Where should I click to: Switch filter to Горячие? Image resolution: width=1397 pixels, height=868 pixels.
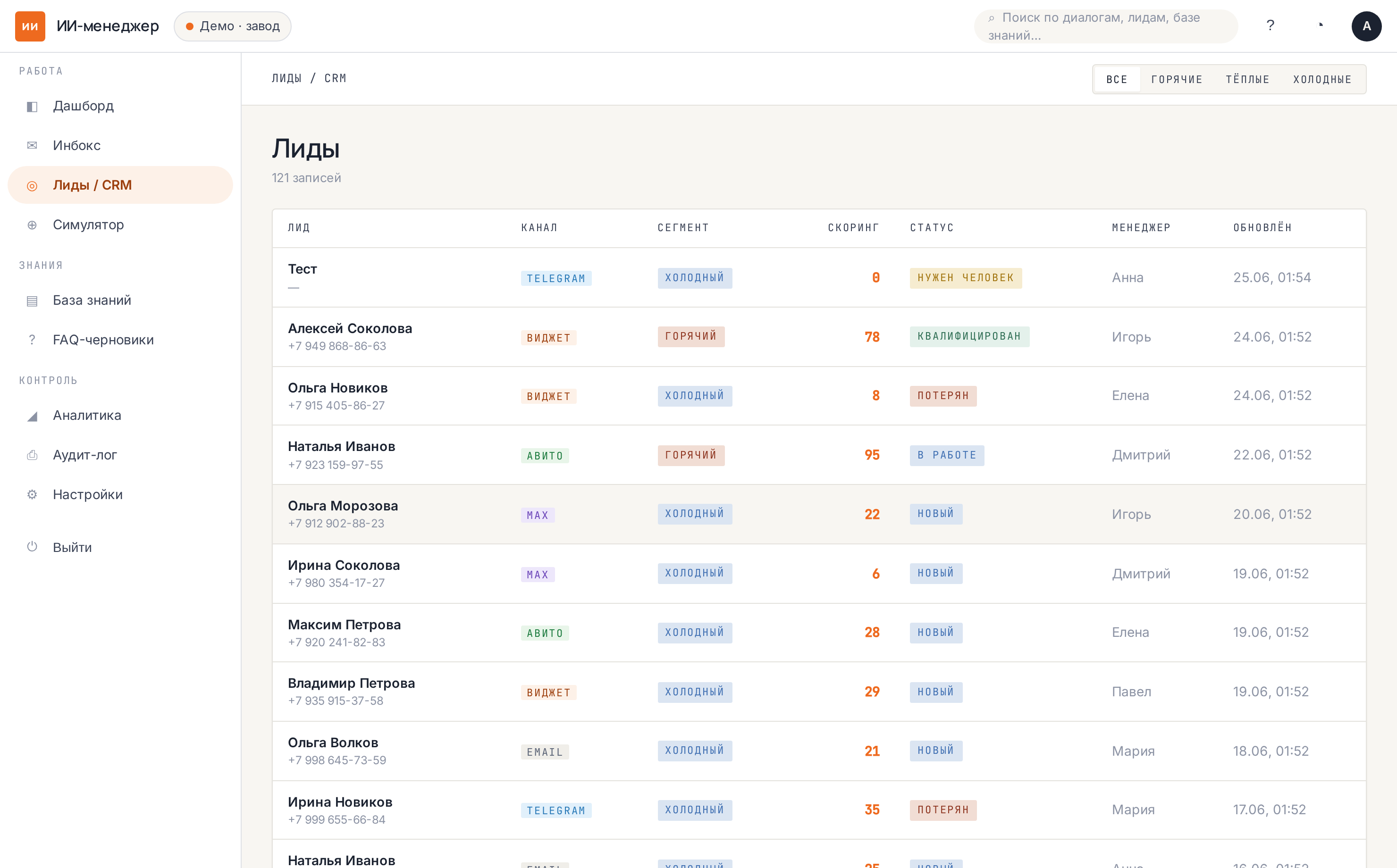tap(1177, 79)
